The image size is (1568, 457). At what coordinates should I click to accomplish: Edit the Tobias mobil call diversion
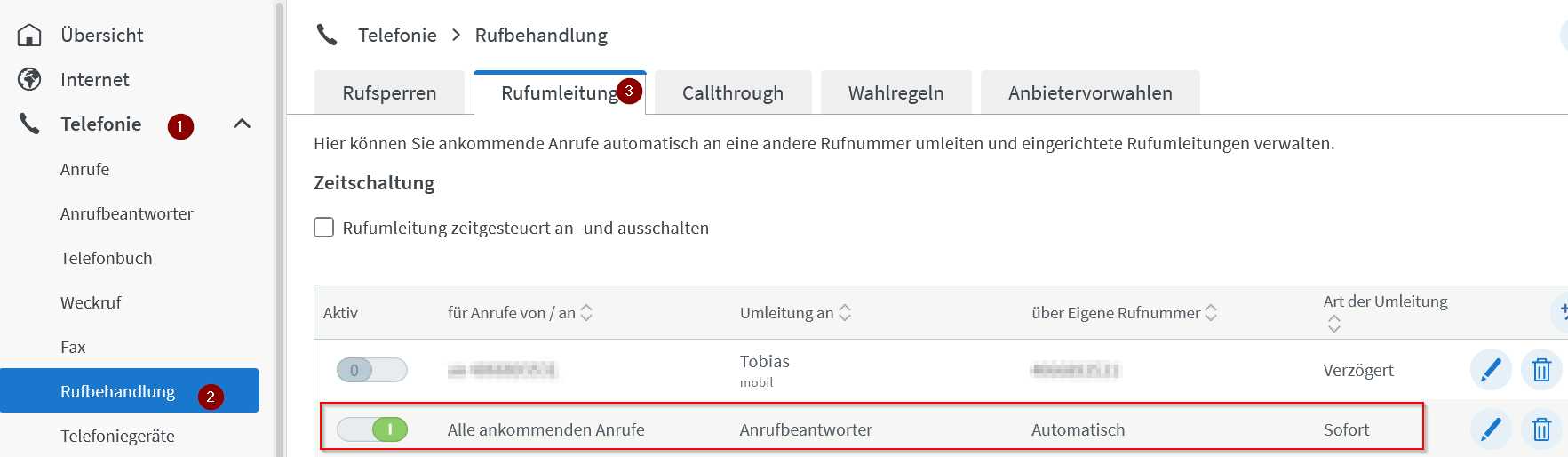click(1491, 369)
